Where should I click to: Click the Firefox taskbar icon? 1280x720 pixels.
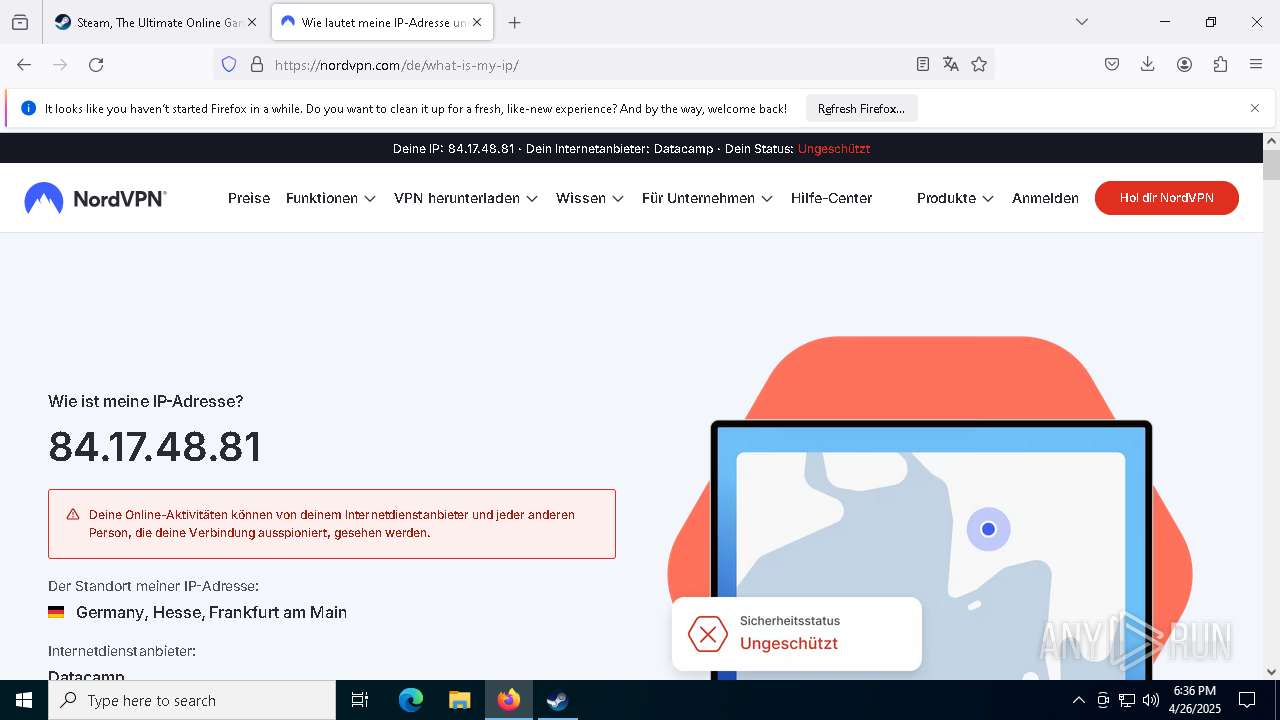pyautogui.click(x=509, y=700)
